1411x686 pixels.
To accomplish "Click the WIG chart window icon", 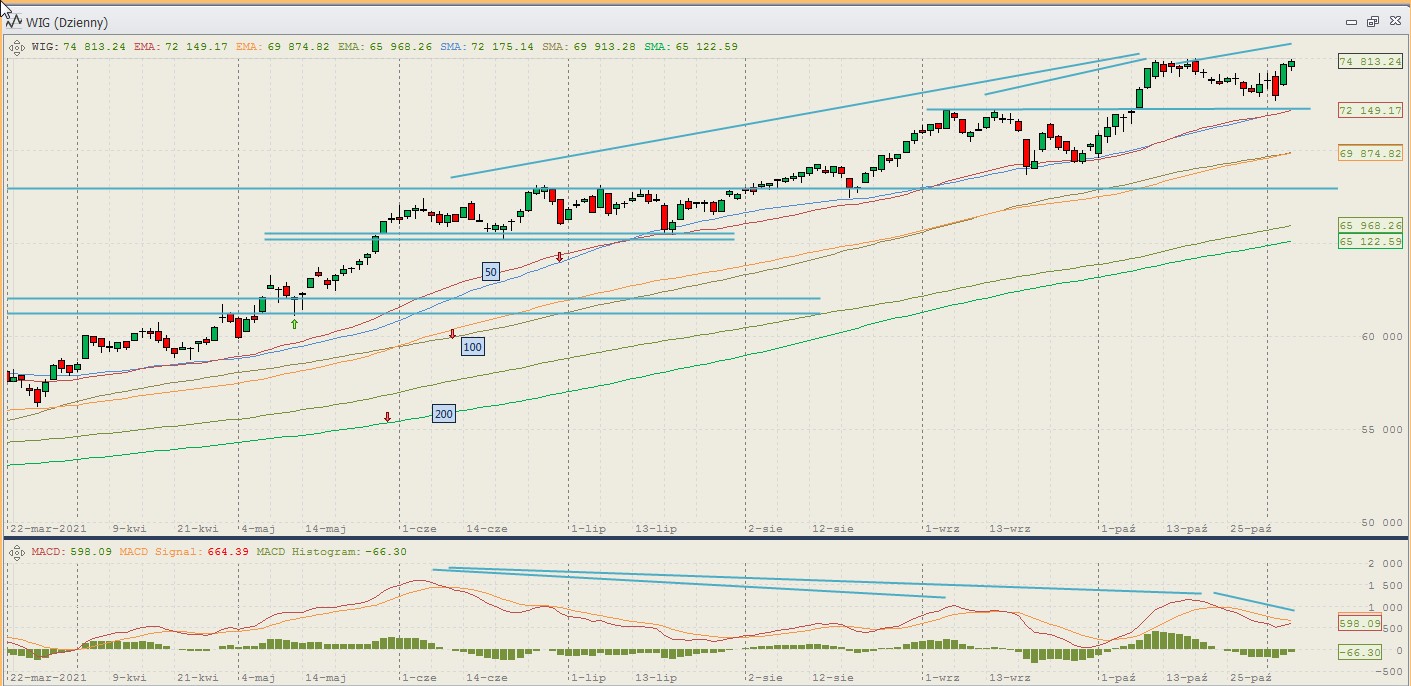I will (x=14, y=22).
